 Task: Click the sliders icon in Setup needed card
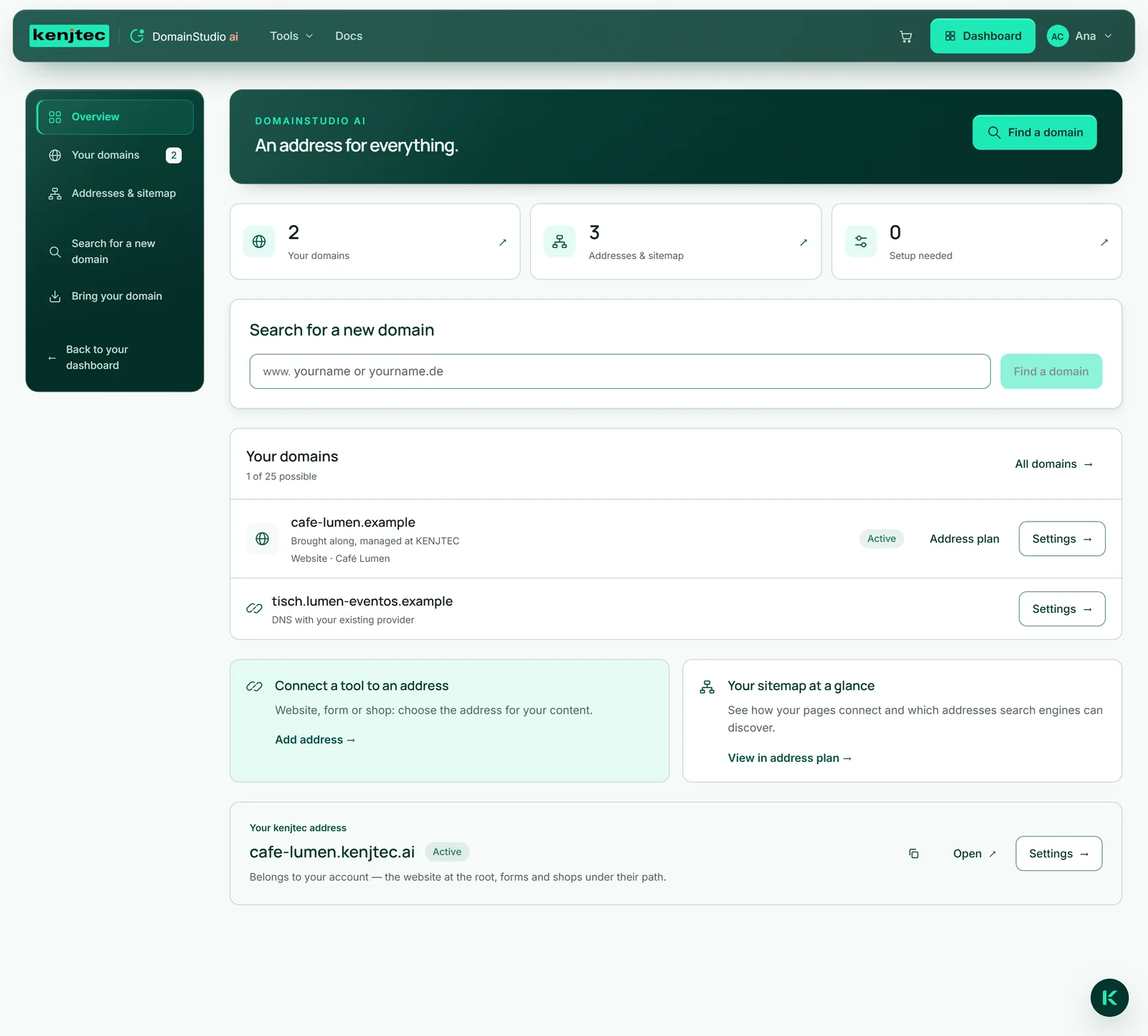coord(861,242)
